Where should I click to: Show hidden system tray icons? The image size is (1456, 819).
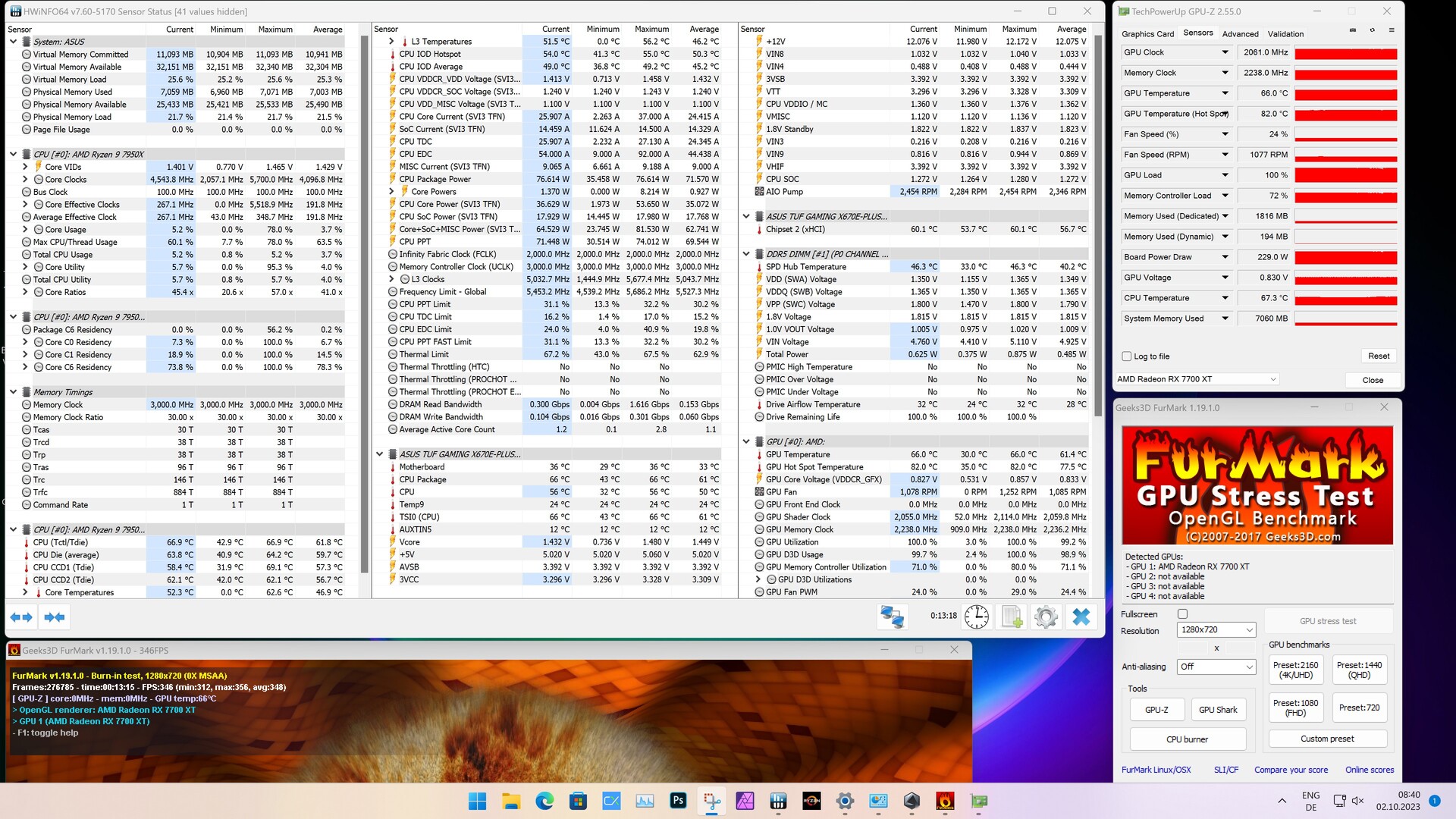coord(1282,801)
